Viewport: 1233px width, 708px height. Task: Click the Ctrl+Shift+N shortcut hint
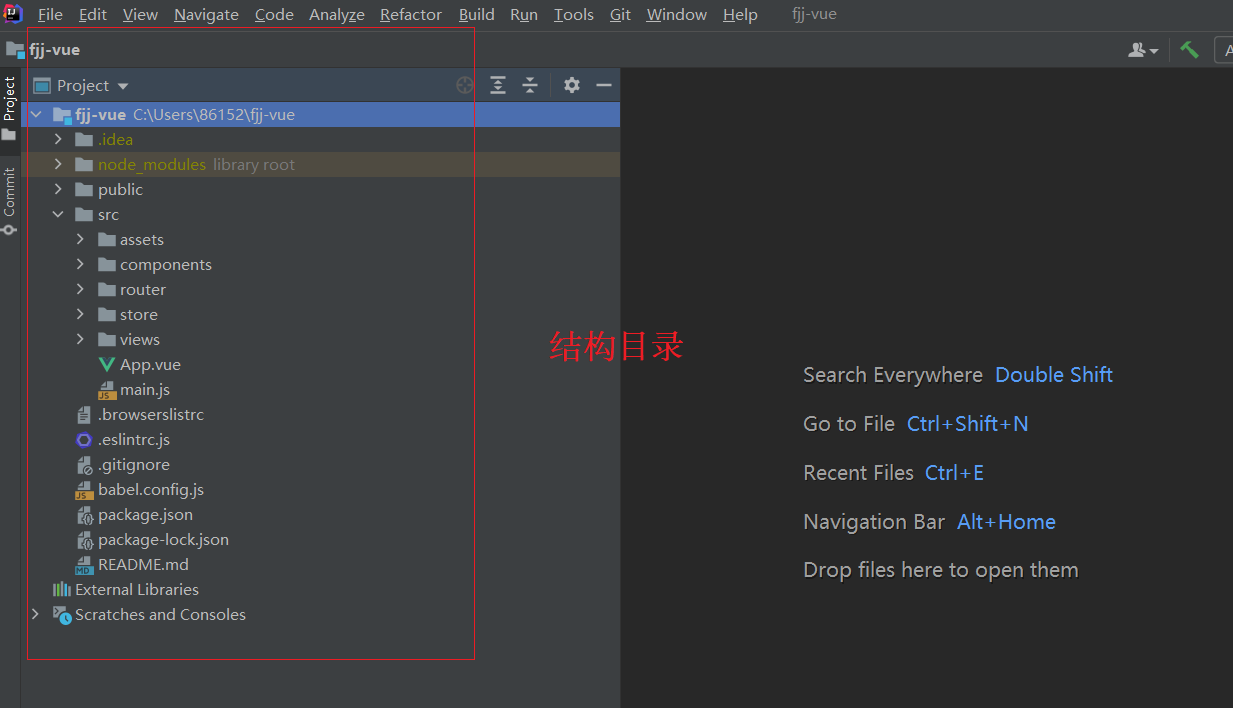click(967, 424)
